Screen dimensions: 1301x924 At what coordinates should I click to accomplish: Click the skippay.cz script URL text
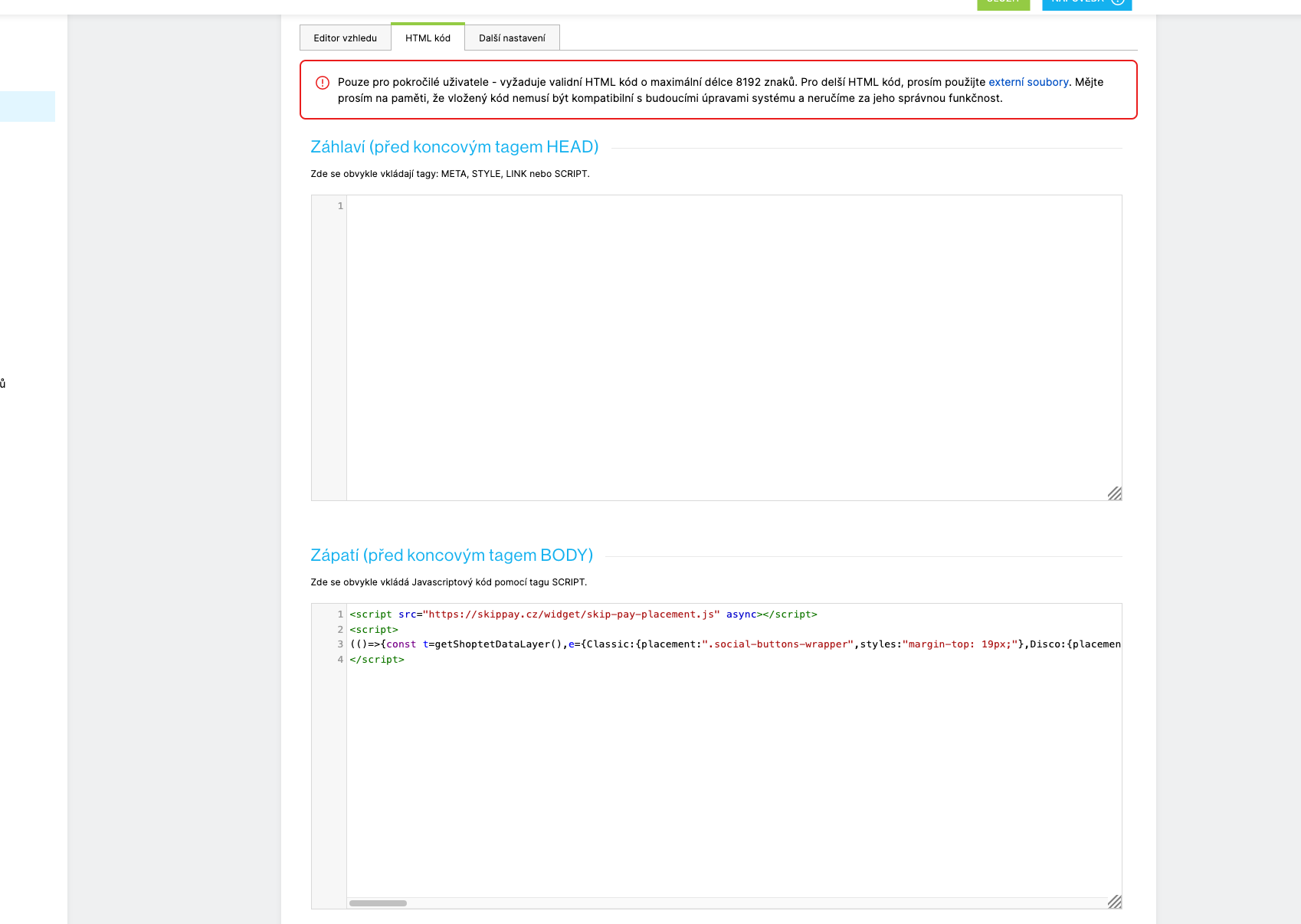click(571, 614)
